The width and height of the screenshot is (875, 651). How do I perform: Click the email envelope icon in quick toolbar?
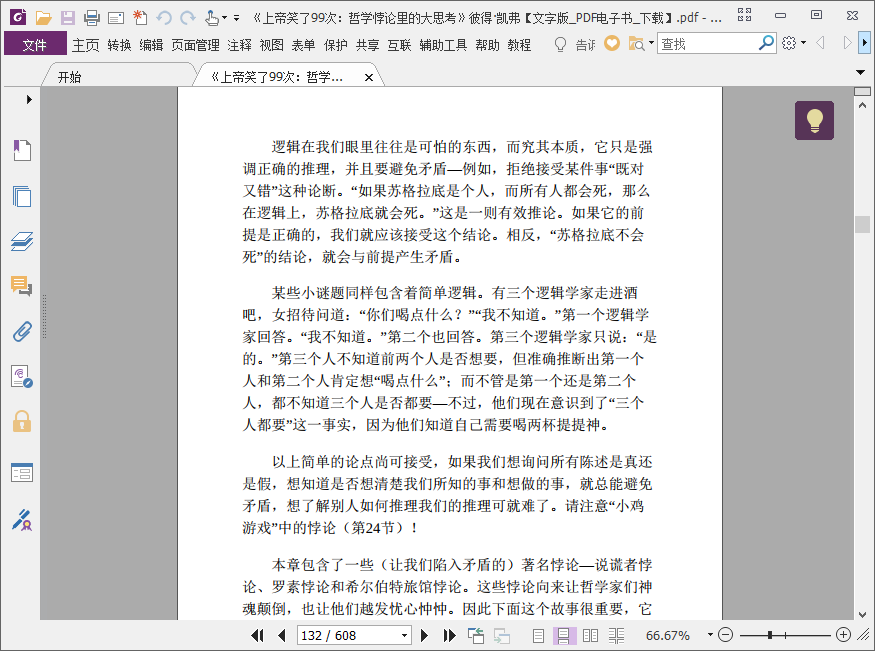(x=116, y=18)
